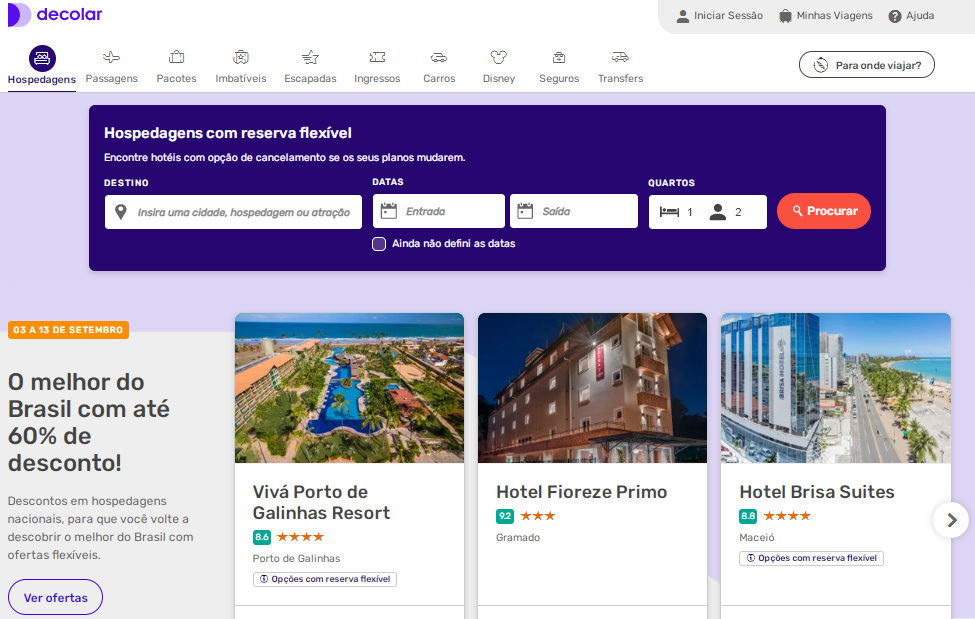Click the Gramado location text
This screenshot has width=975, height=619.
(518, 537)
